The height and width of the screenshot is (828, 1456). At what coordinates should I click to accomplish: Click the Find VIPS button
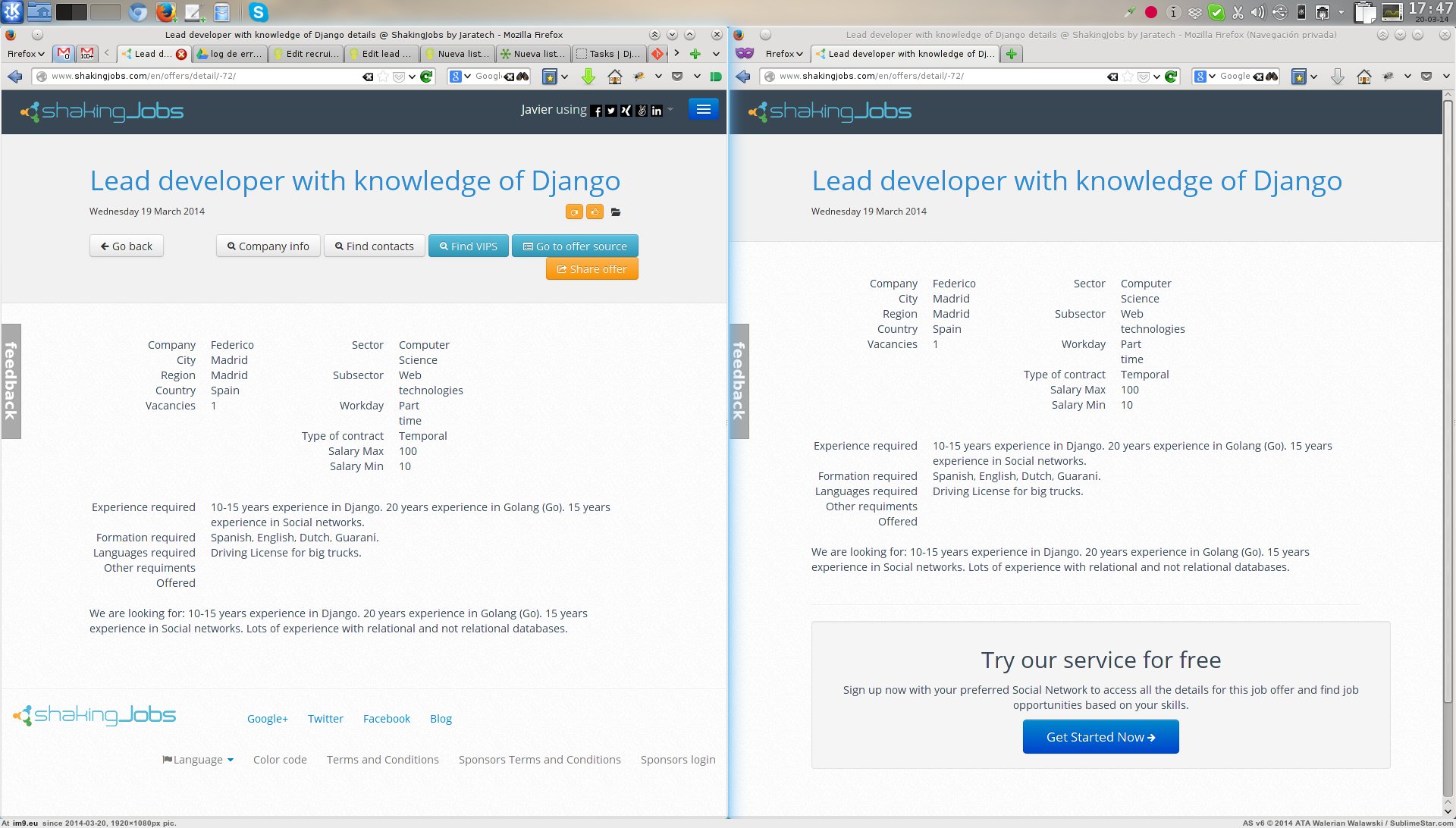(468, 246)
